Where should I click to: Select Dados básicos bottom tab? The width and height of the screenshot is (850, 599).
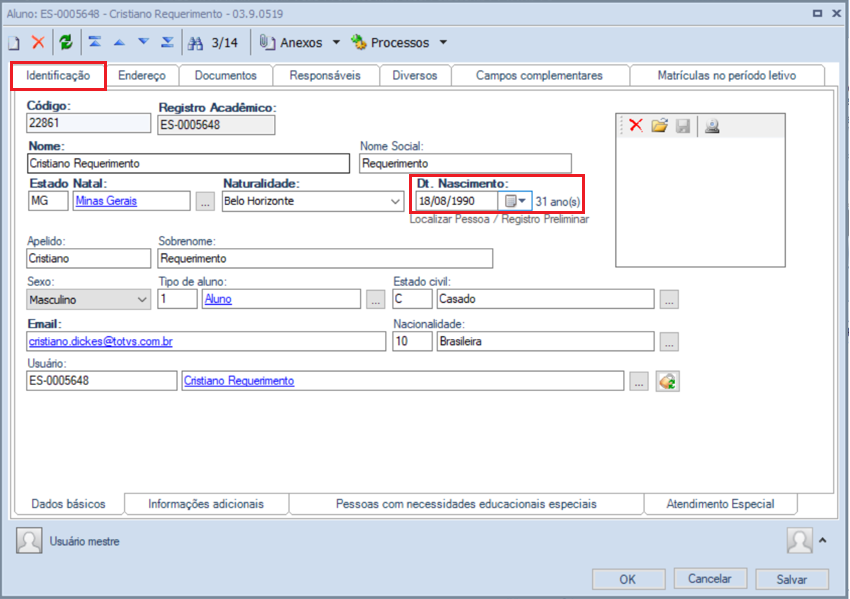[68, 504]
